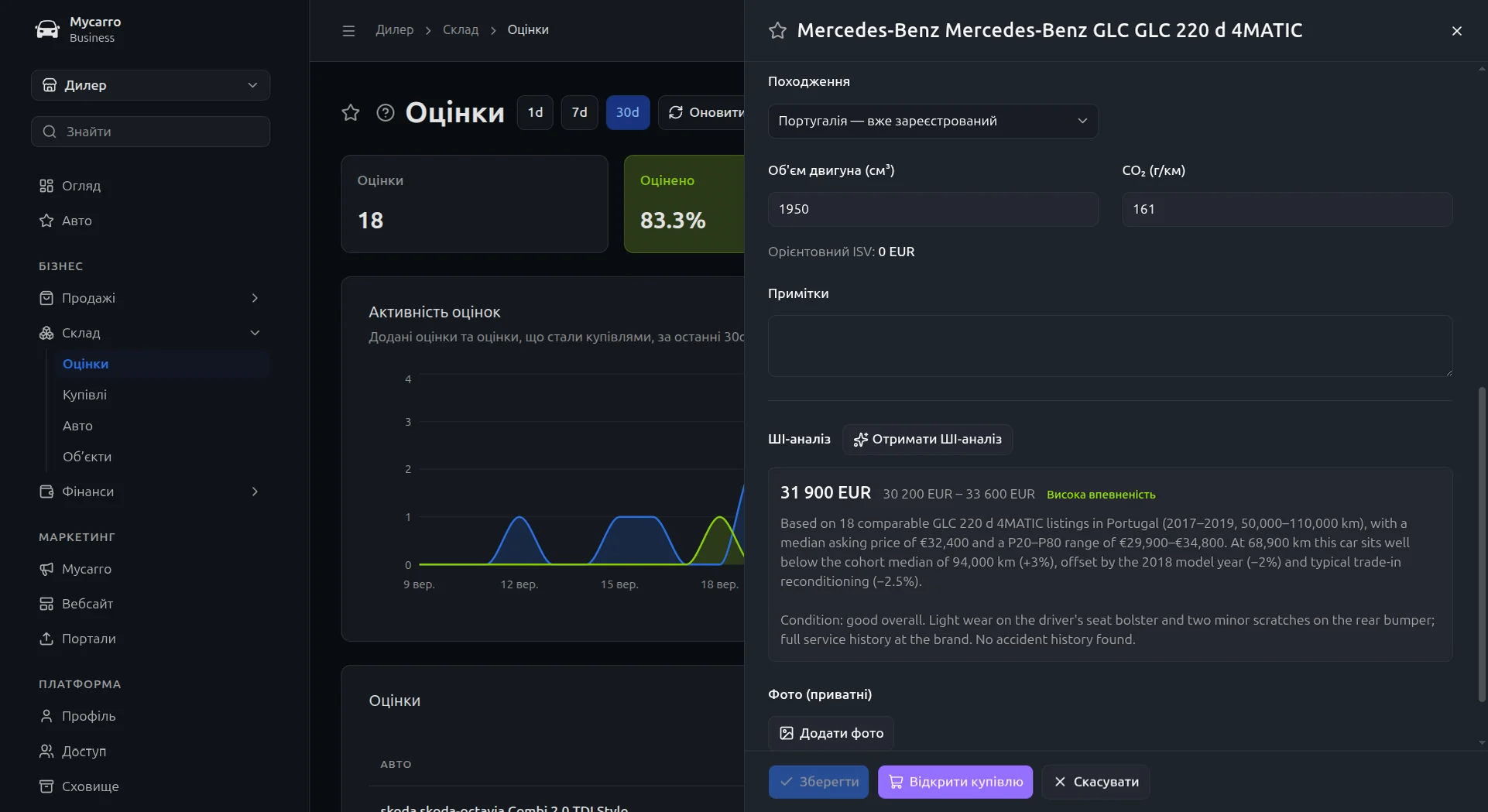Select the 30d period
Image resolution: width=1488 pixels, height=812 pixels.
(627, 113)
